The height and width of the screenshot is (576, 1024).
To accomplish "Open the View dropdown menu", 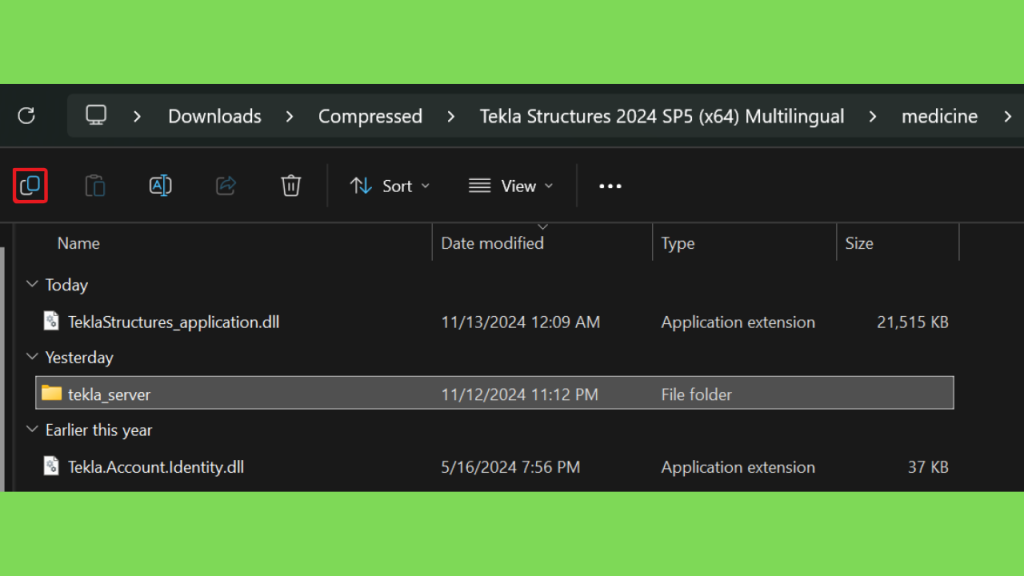I will 511,186.
